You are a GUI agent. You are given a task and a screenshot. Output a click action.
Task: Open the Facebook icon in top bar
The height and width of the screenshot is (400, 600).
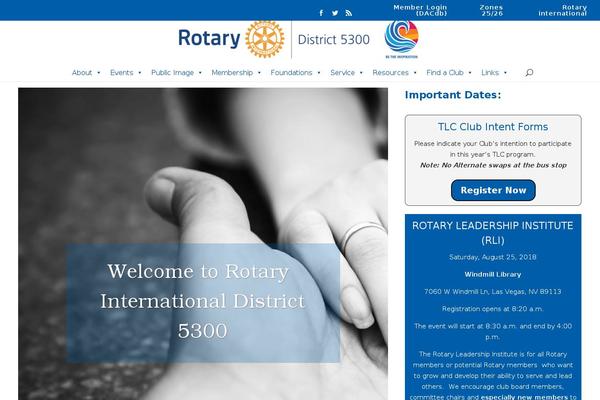(321, 13)
